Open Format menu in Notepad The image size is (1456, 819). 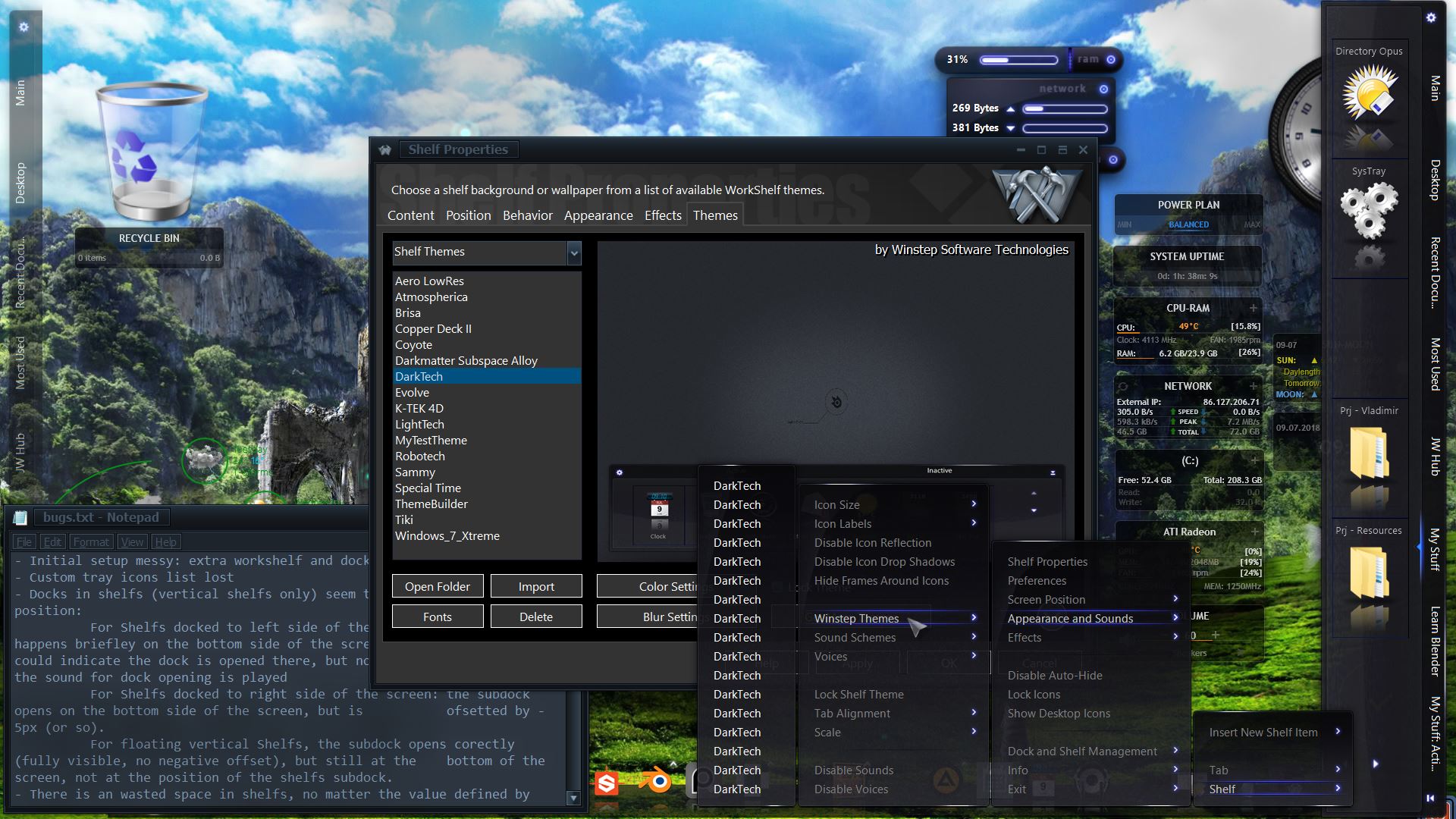tap(91, 541)
